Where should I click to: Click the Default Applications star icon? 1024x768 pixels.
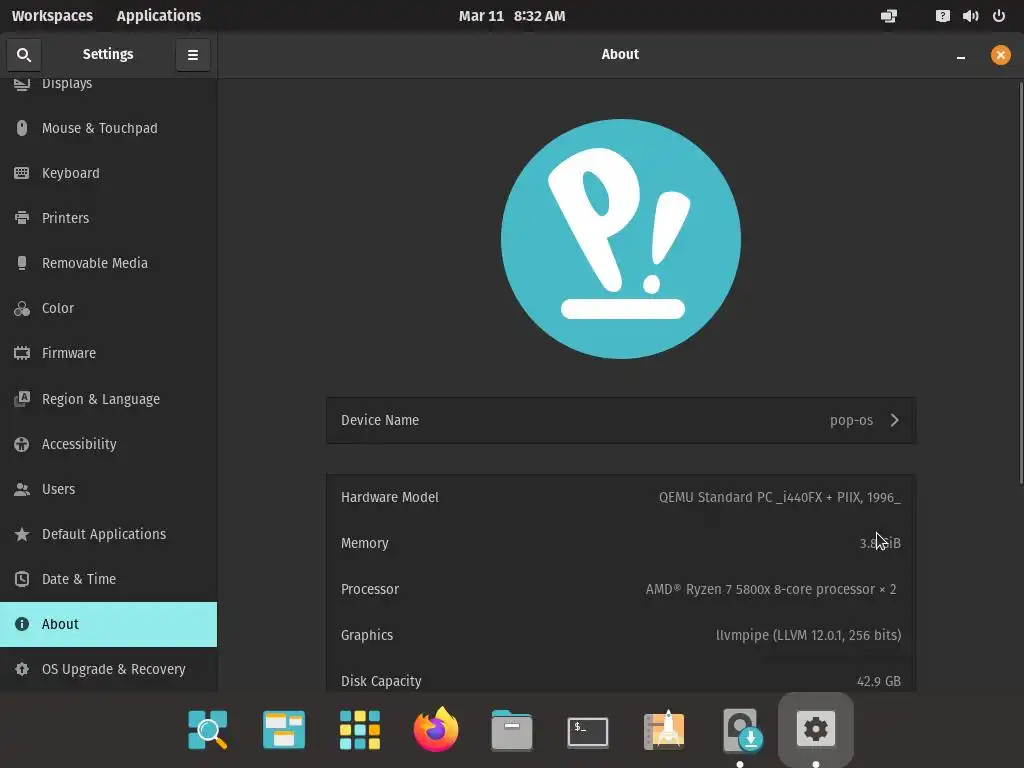click(22, 534)
